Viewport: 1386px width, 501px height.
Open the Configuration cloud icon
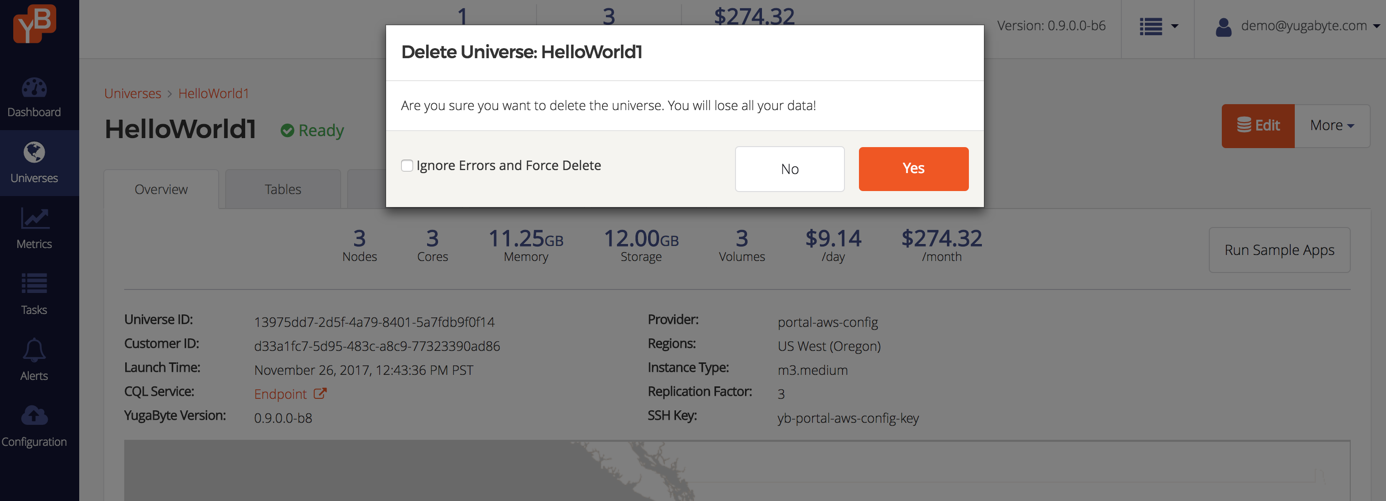tap(34, 415)
